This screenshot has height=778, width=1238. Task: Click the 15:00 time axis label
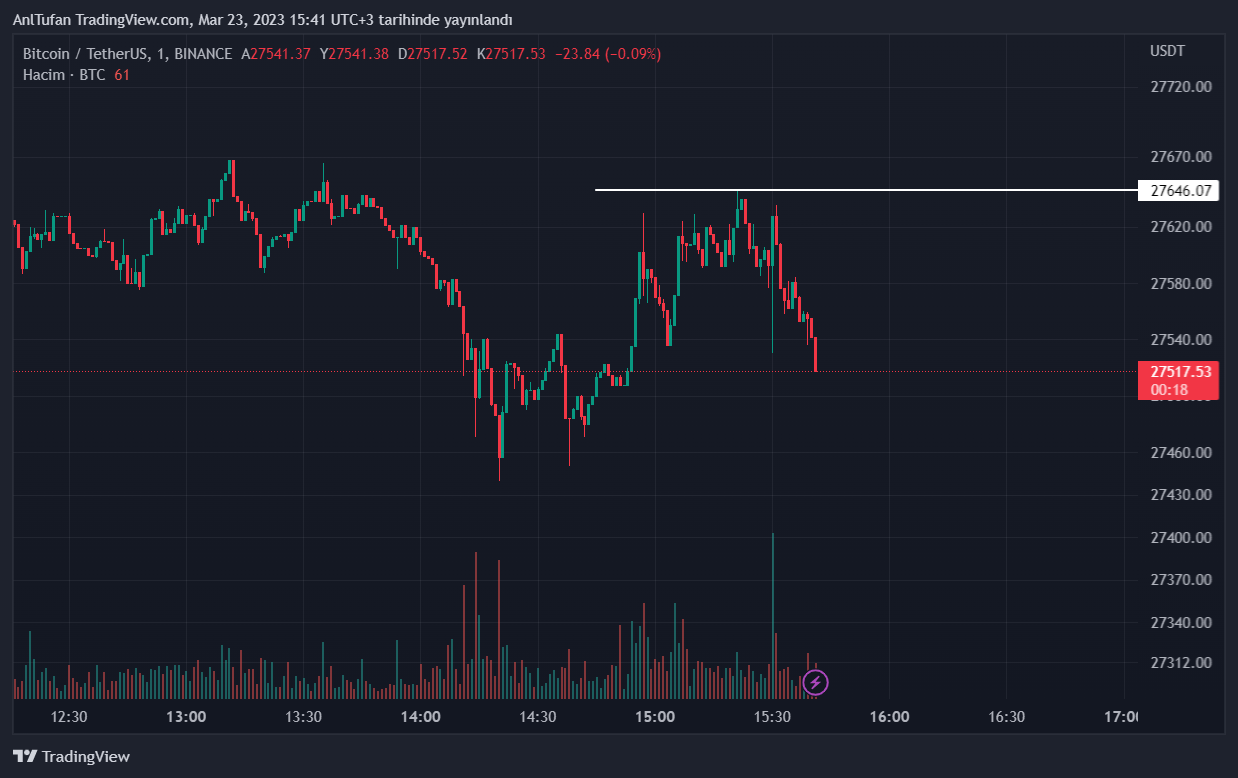[655, 717]
